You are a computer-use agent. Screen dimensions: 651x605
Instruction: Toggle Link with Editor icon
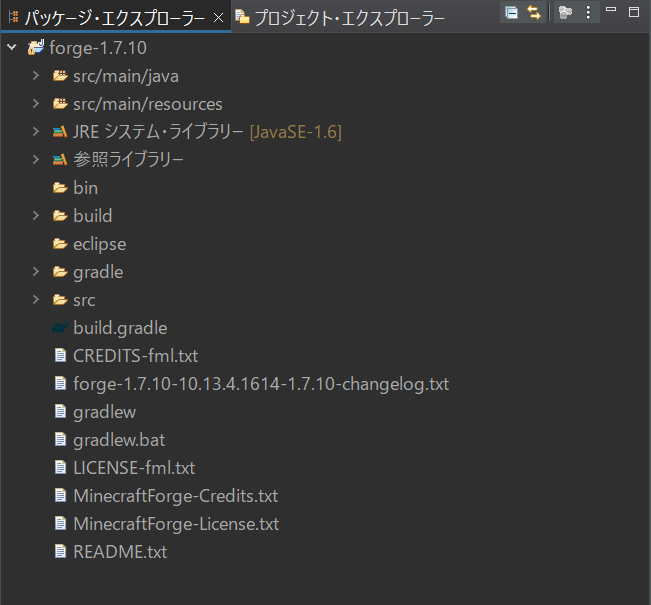pos(534,12)
